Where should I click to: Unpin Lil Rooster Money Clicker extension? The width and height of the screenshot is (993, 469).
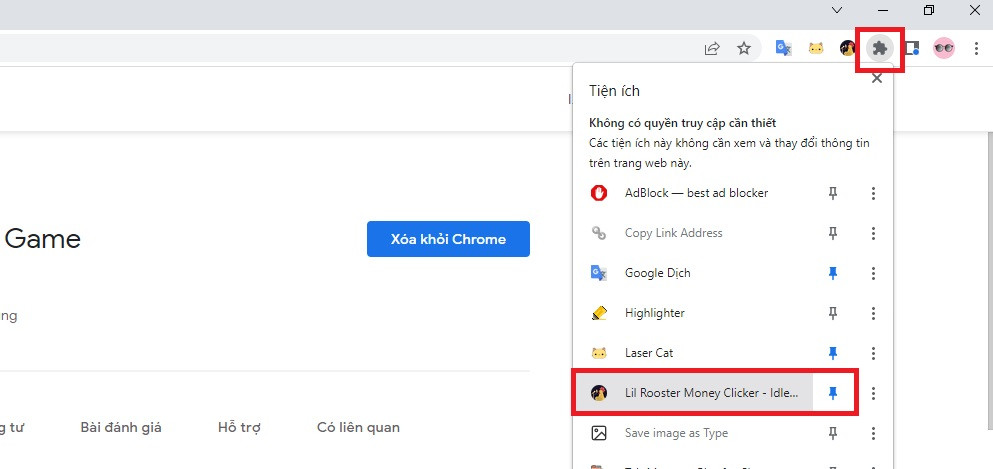pyautogui.click(x=833, y=393)
